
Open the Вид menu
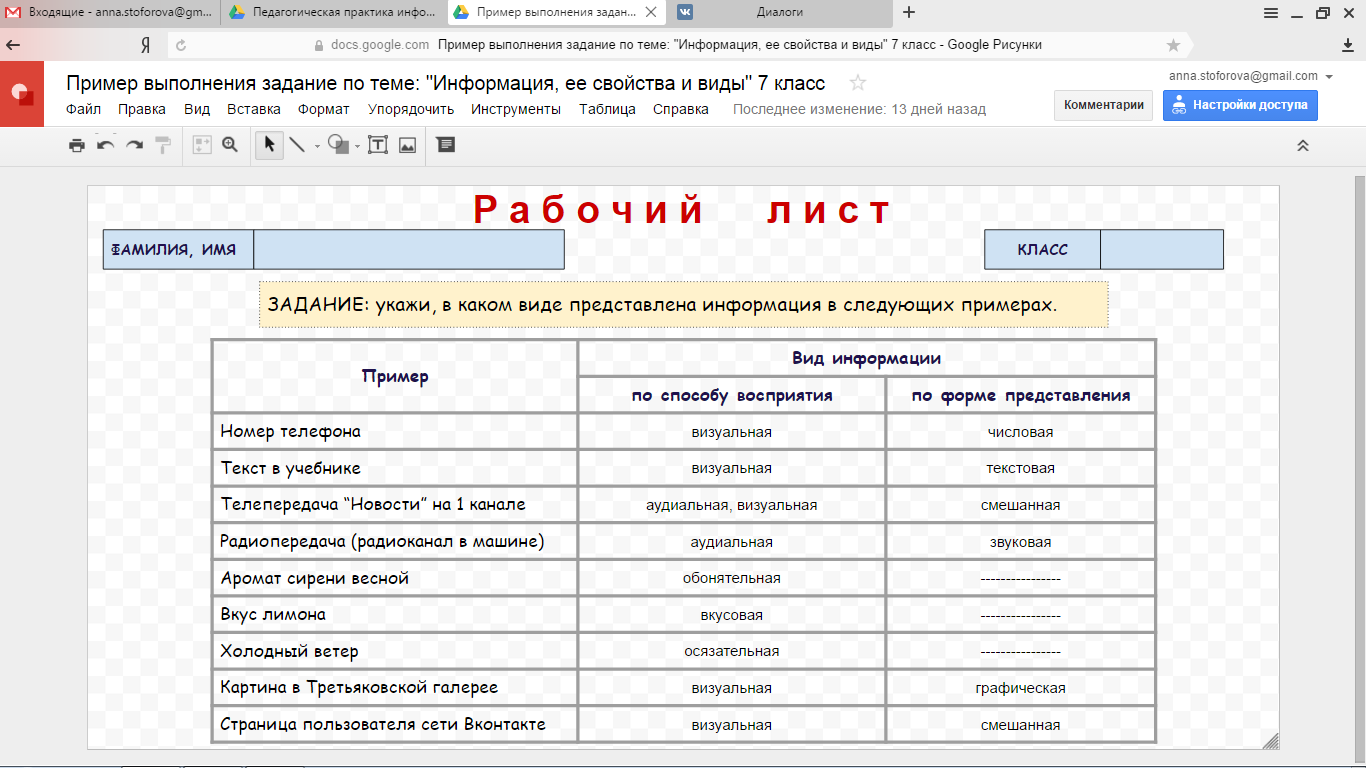click(197, 109)
